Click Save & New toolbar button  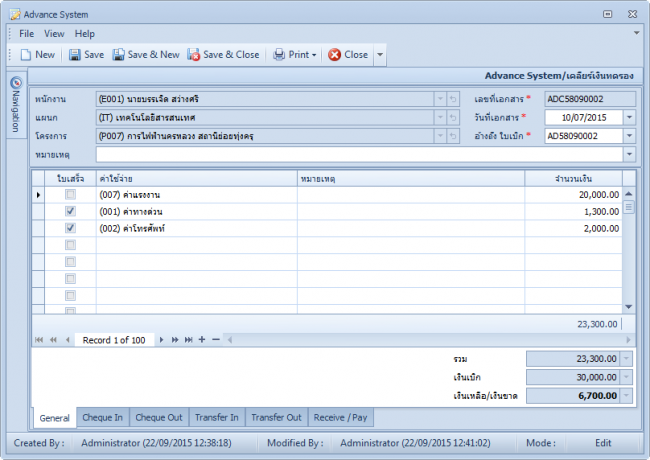(x=146, y=55)
